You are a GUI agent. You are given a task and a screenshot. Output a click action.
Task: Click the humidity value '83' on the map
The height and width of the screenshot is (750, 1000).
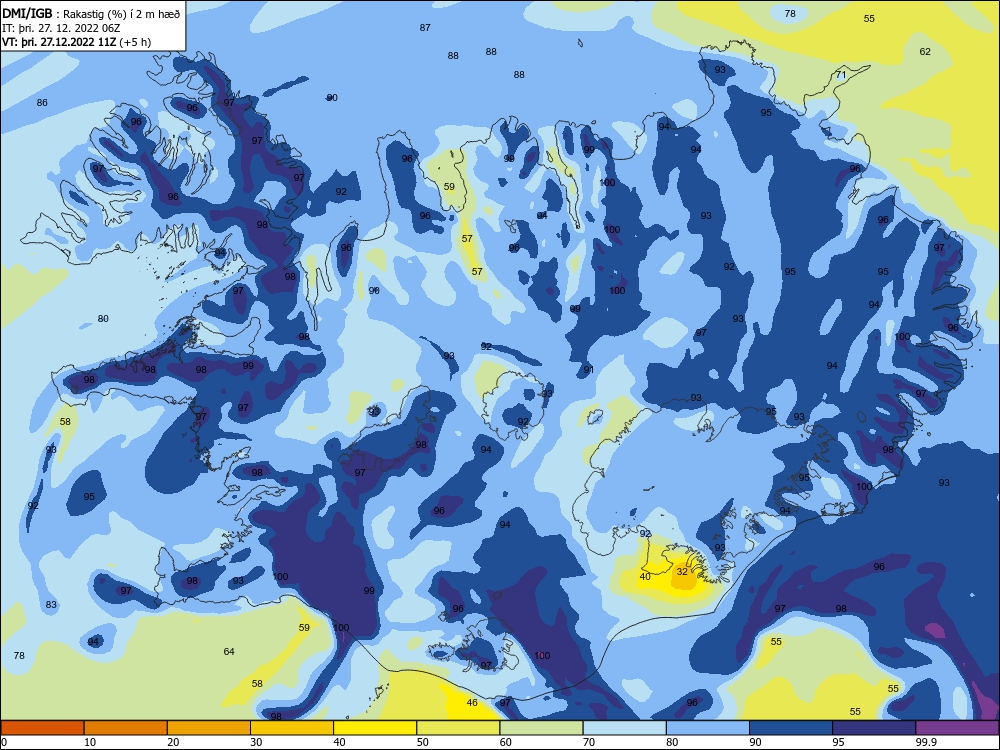click(51, 604)
